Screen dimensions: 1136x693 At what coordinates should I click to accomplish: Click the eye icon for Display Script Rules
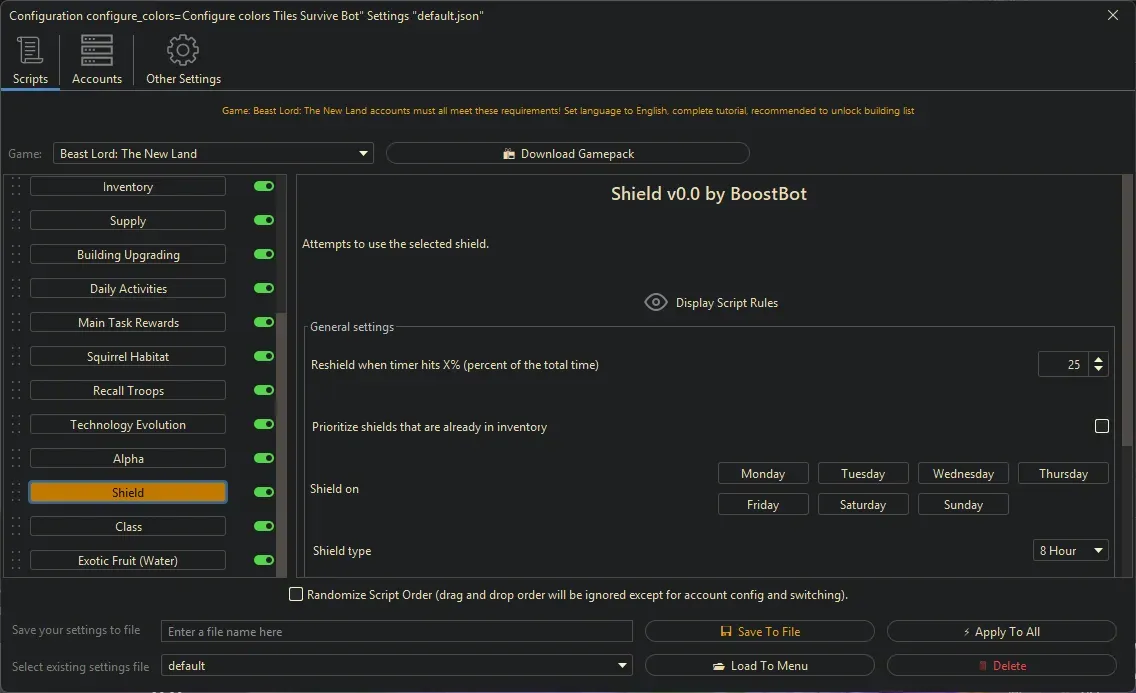pos(656,302)
